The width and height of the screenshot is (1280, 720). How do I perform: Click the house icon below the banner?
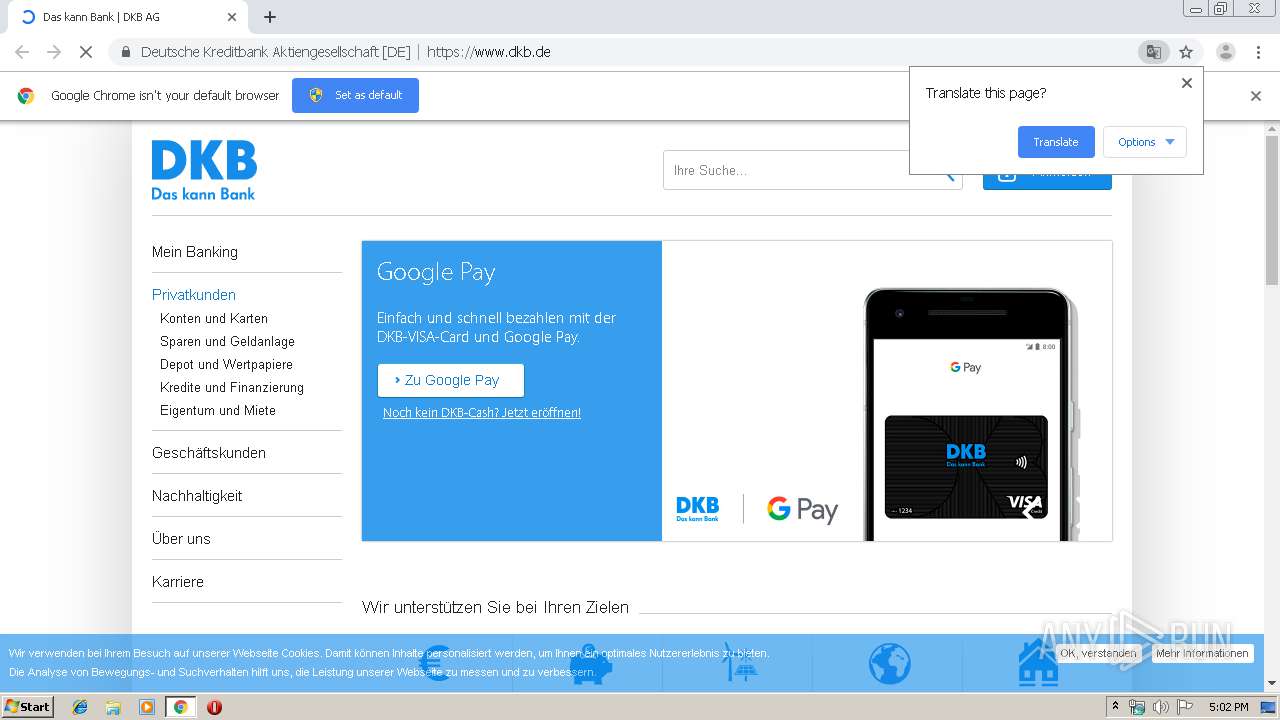1038,663
